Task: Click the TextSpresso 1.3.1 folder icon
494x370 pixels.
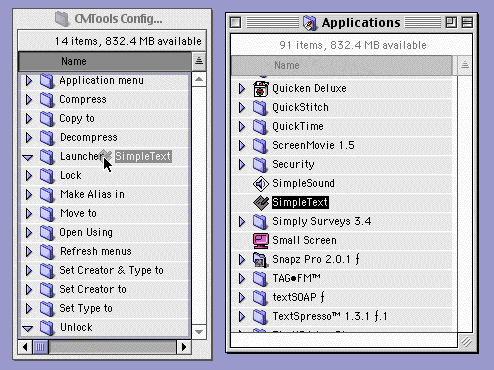Action: coord(260,317)
